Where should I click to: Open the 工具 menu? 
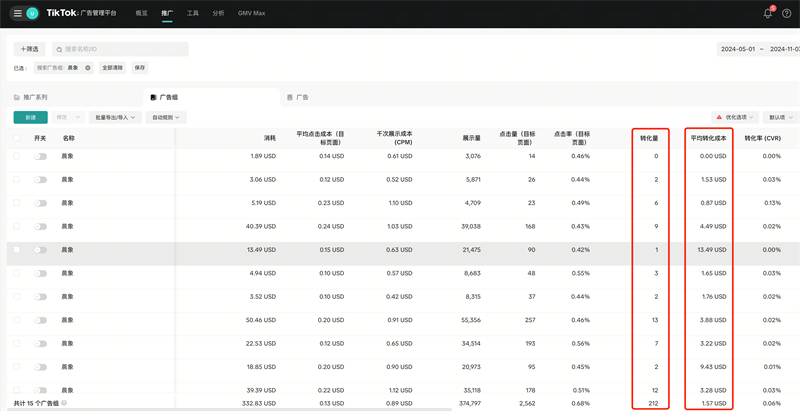[192, 13]
